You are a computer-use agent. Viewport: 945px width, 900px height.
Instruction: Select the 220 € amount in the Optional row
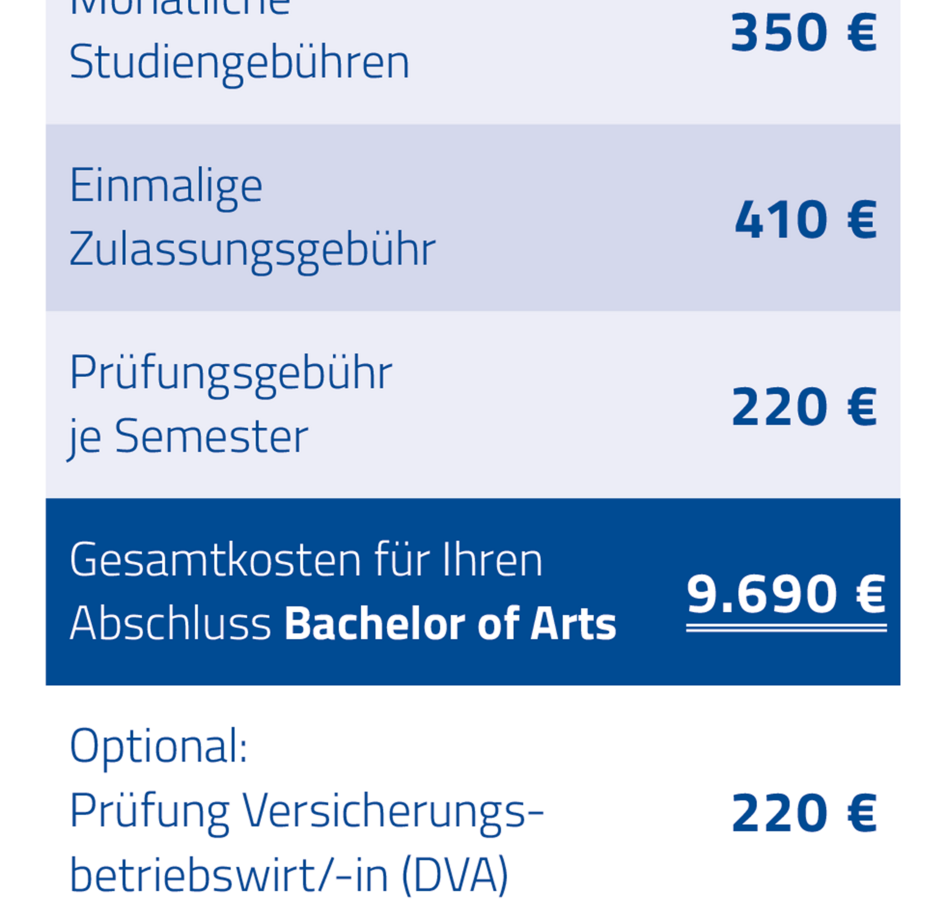tap(804, 814)
